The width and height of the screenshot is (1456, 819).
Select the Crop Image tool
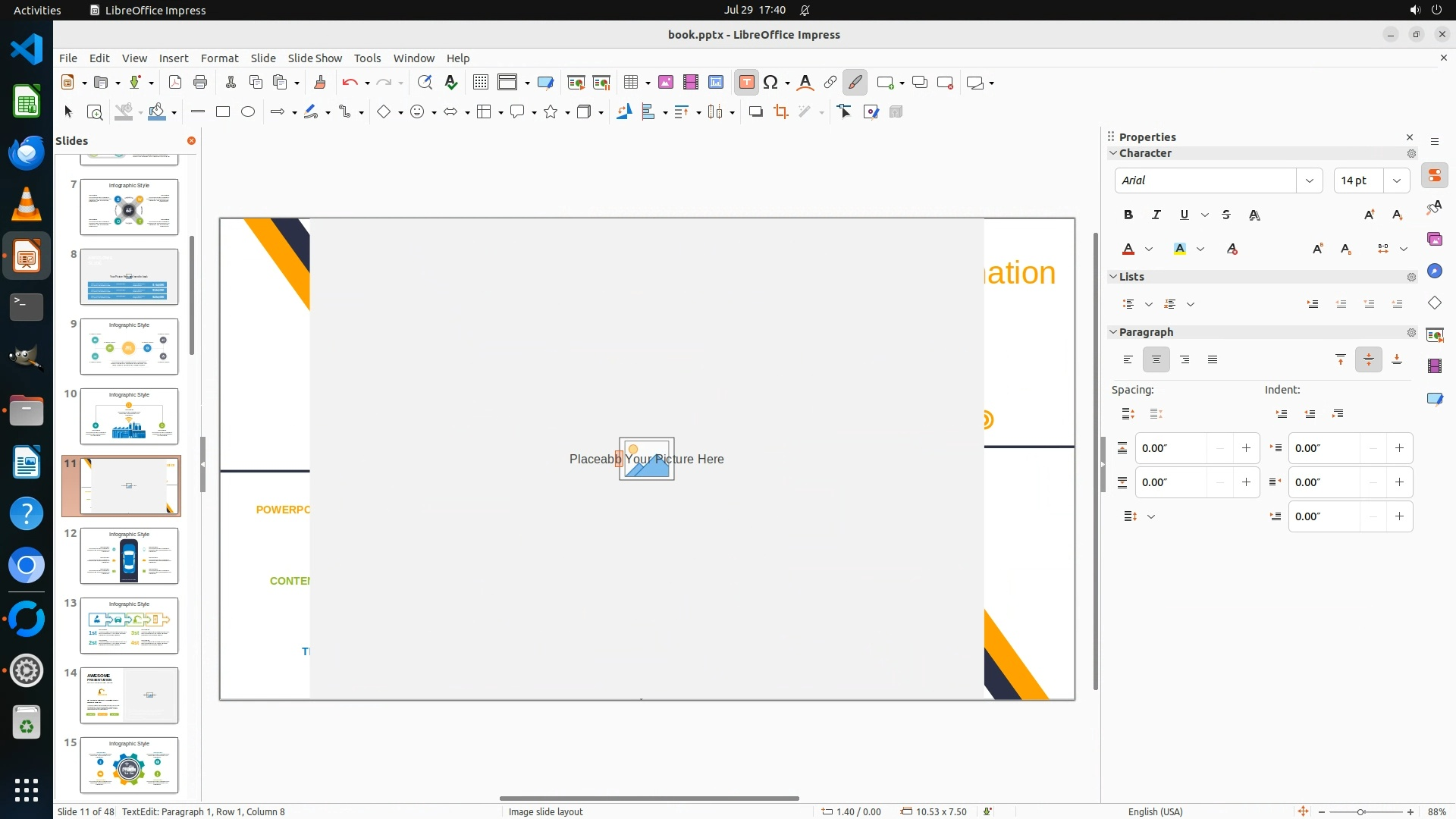pyautogui.click(x=780, y=112)
